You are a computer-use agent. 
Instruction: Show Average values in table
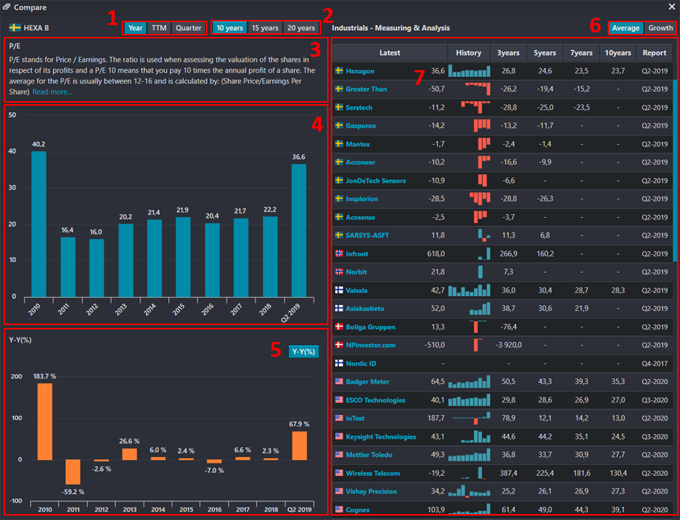pyautogui.click(x=625, y=28)
